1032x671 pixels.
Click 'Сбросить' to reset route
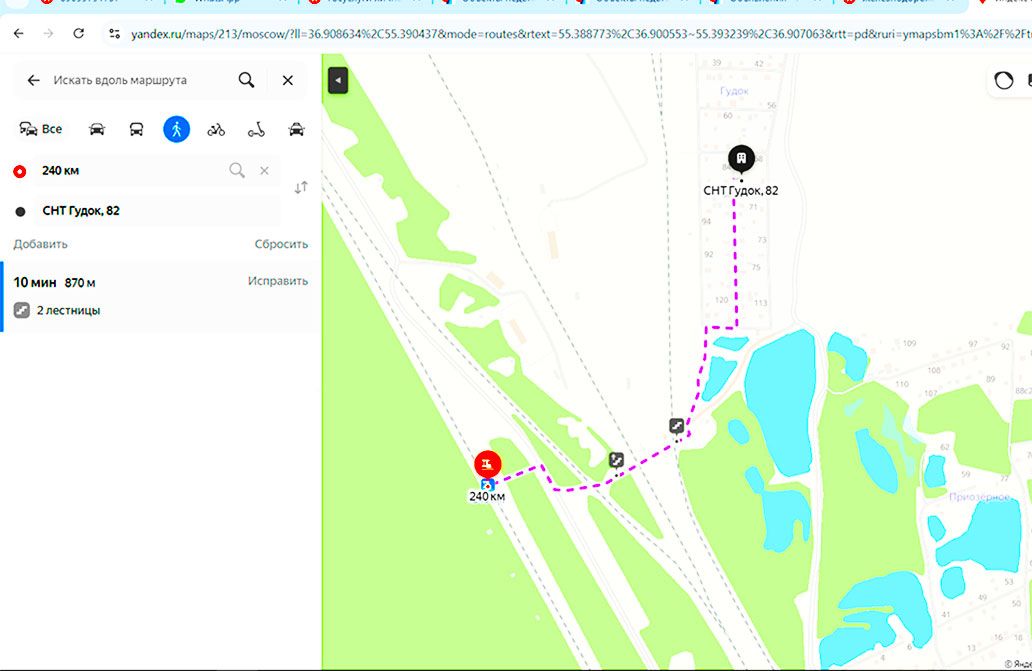(281, 244)
